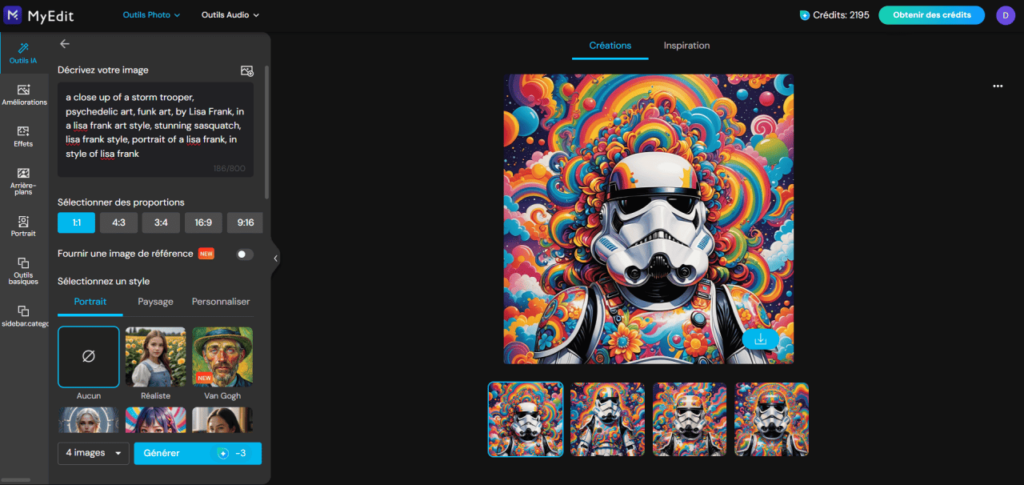Open the user avatar D menu

pos(1006,15)
